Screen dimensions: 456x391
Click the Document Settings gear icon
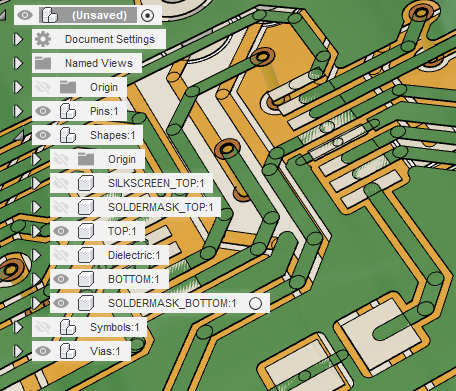point(43,39)
